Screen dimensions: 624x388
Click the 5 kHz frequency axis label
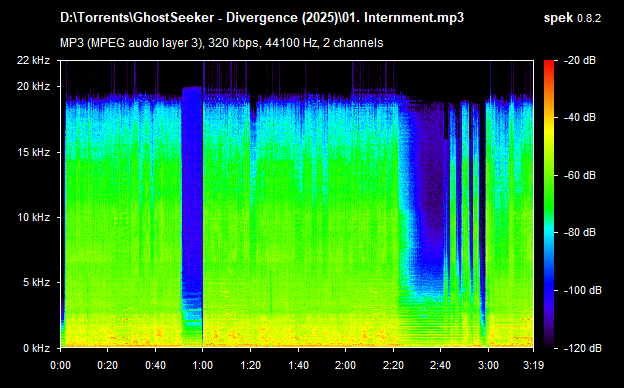coord(36,283)
